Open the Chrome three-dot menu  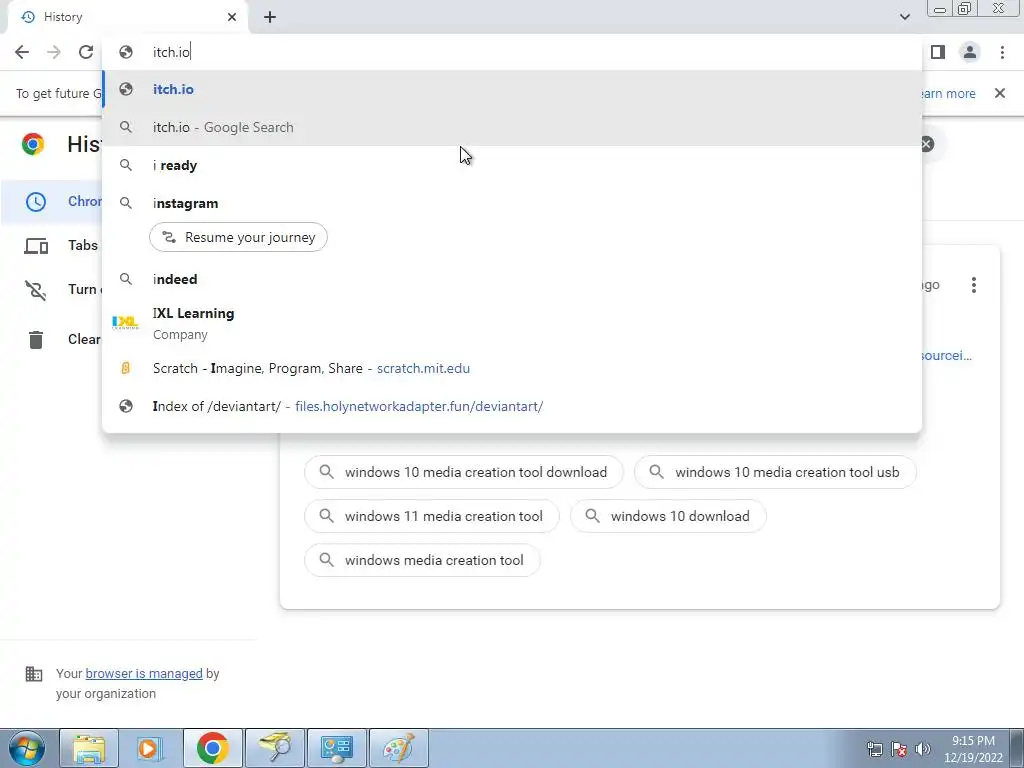pyautogui.click(x=1002, y=52)
